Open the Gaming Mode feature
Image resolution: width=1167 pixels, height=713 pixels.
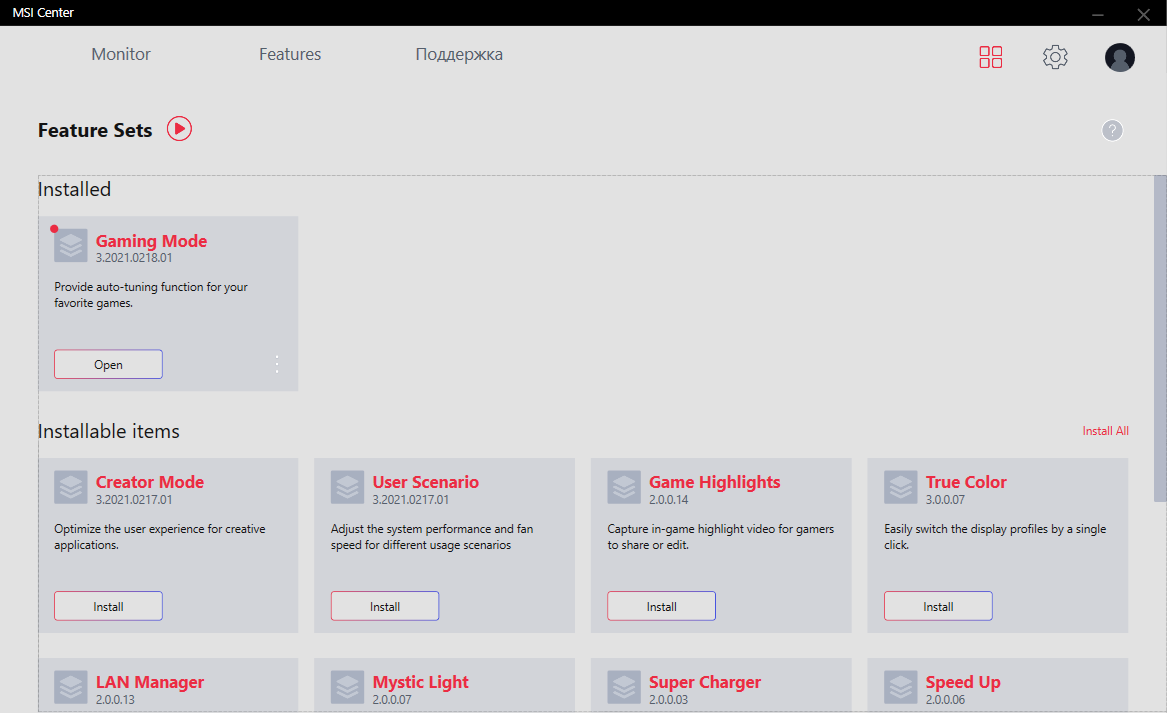[x=108, y=364]
